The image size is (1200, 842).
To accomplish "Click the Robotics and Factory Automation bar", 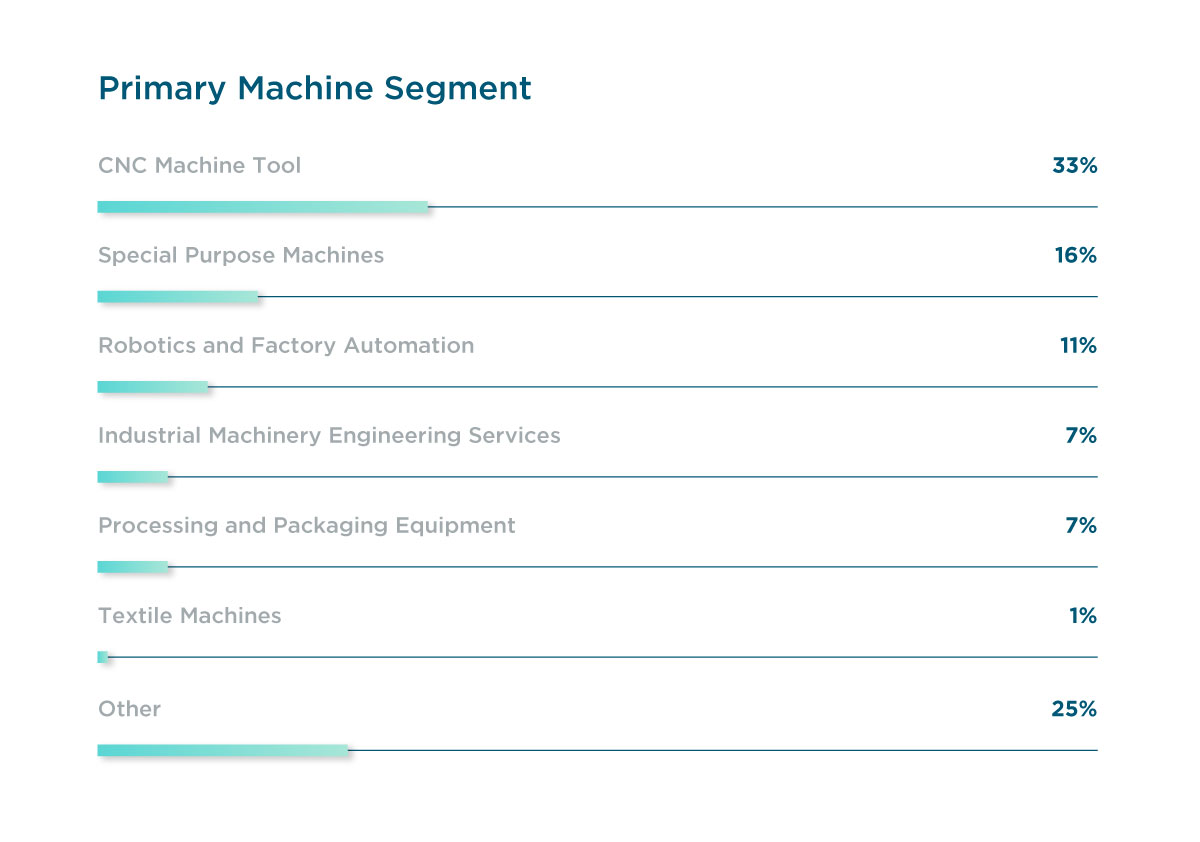I will coord(153,387).
